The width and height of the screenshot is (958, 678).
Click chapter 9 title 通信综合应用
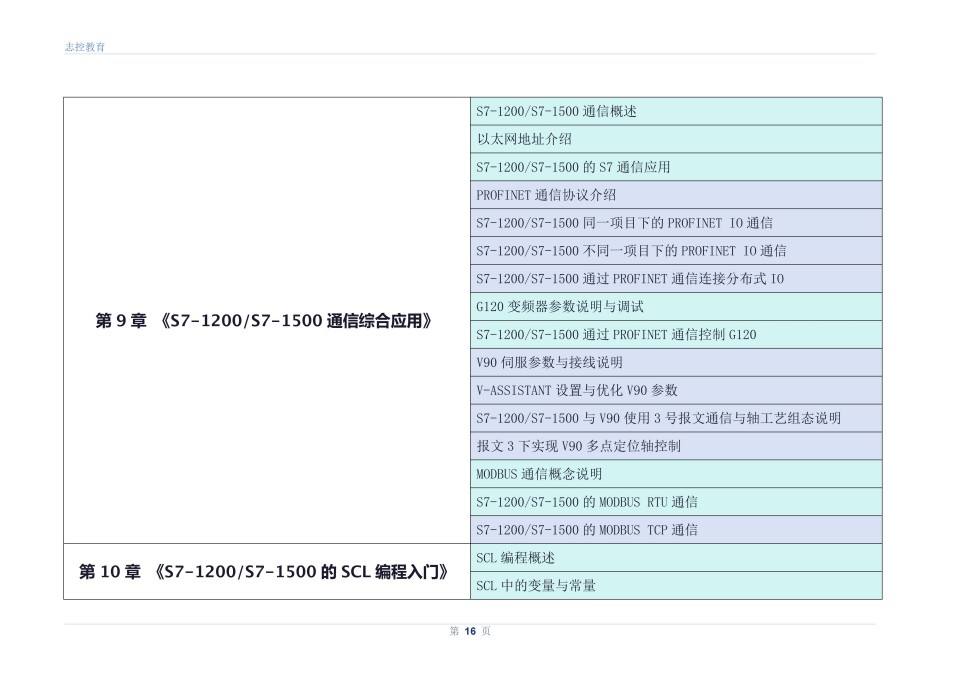click(x=264, y=321)
